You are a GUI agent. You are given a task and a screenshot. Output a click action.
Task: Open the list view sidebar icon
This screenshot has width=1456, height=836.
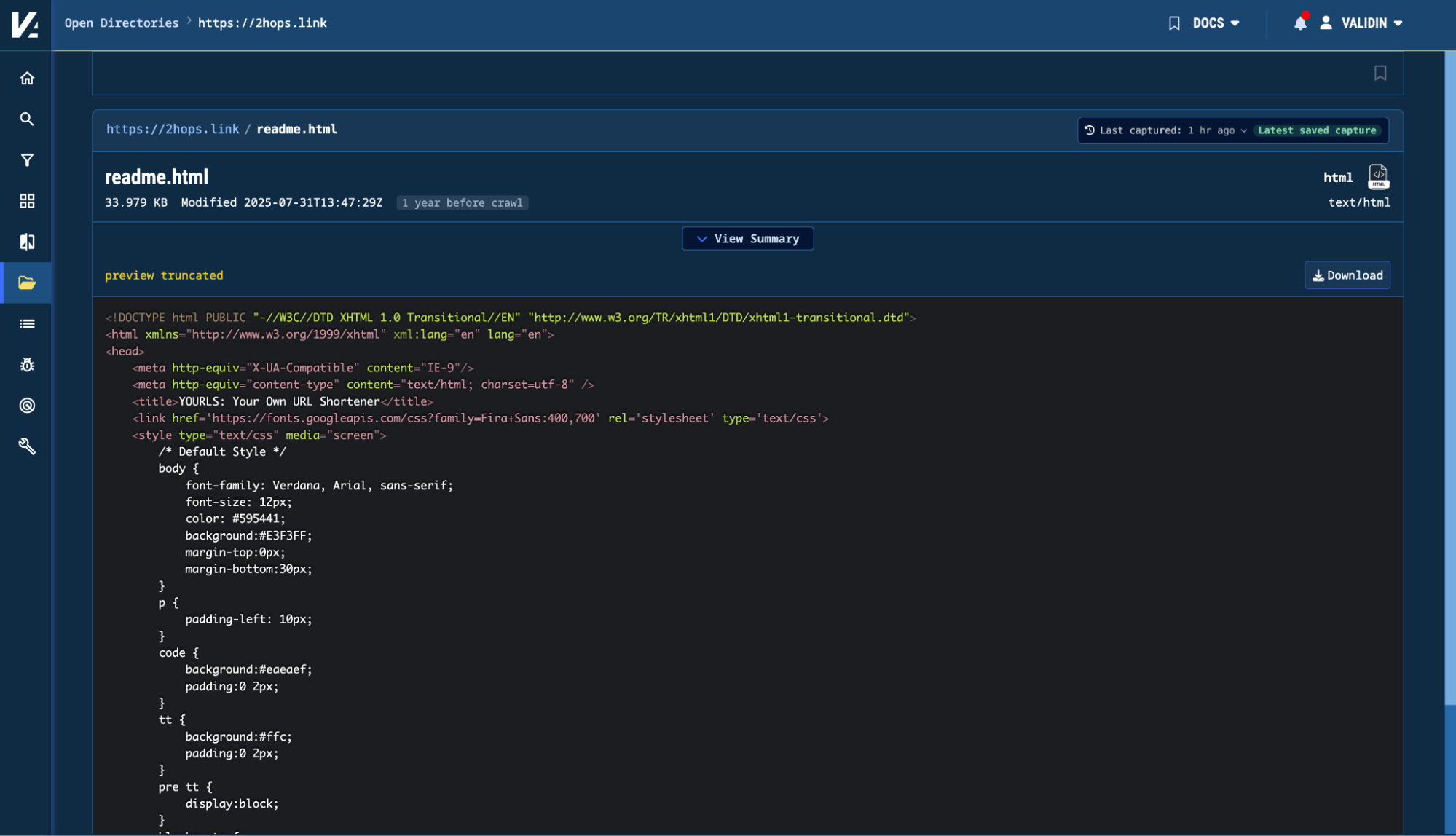click(27, 323)
